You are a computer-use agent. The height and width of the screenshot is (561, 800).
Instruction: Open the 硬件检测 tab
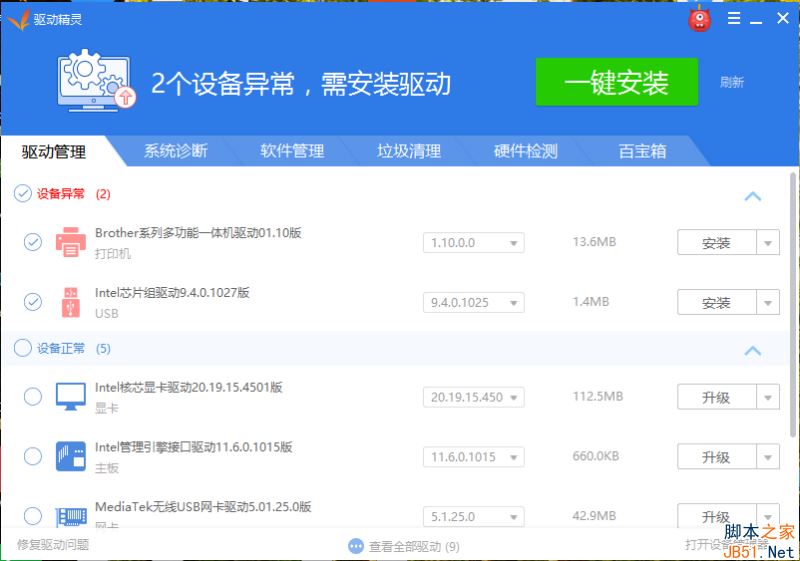pos(526,151)
